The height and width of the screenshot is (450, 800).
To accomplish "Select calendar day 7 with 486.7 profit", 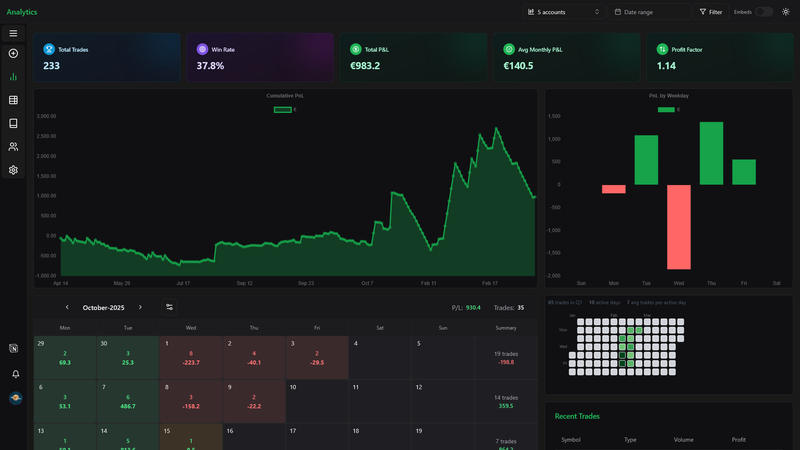I will click(128, 401).
